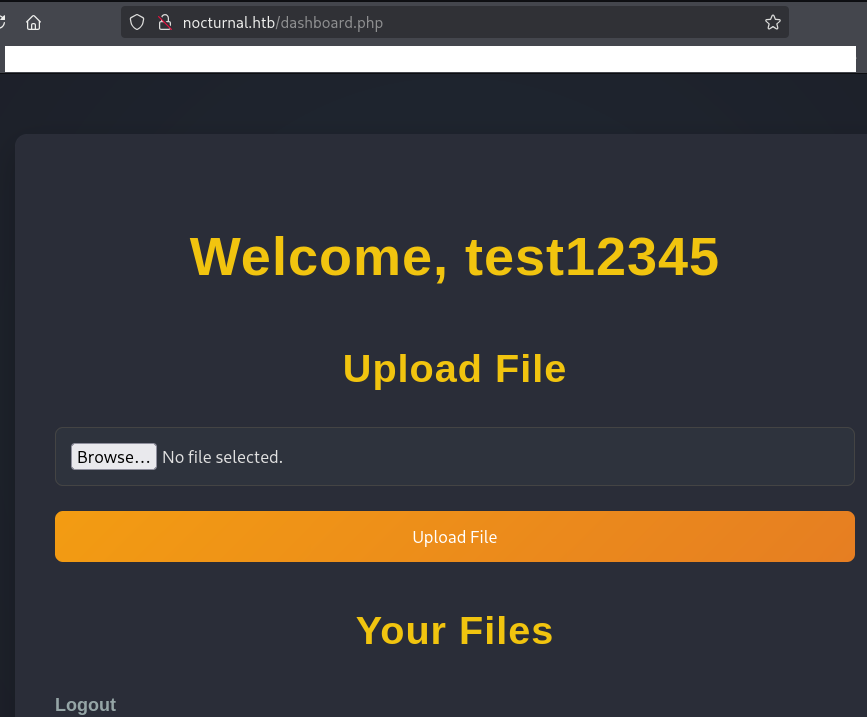Viewport: 867px width, 717px height.
Task: Click the insecure connection padlock icon
Action: (164, 22)
